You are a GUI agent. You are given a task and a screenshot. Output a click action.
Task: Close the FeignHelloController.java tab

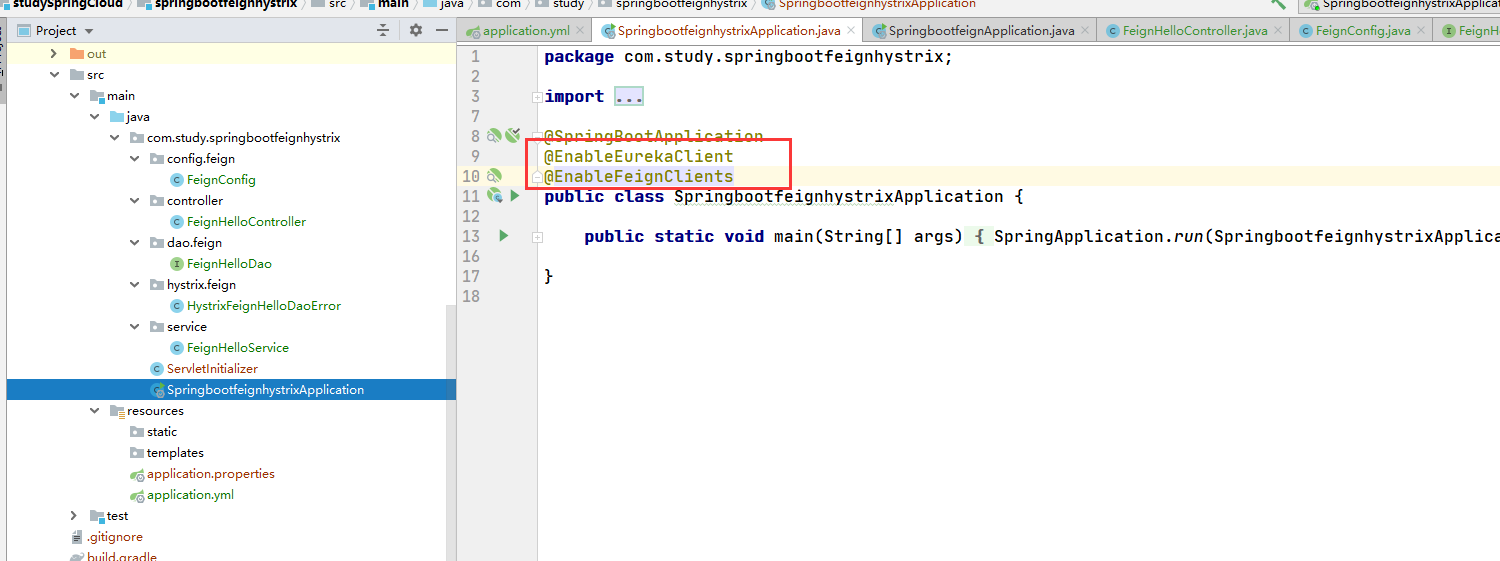(x=1278, y=31)
